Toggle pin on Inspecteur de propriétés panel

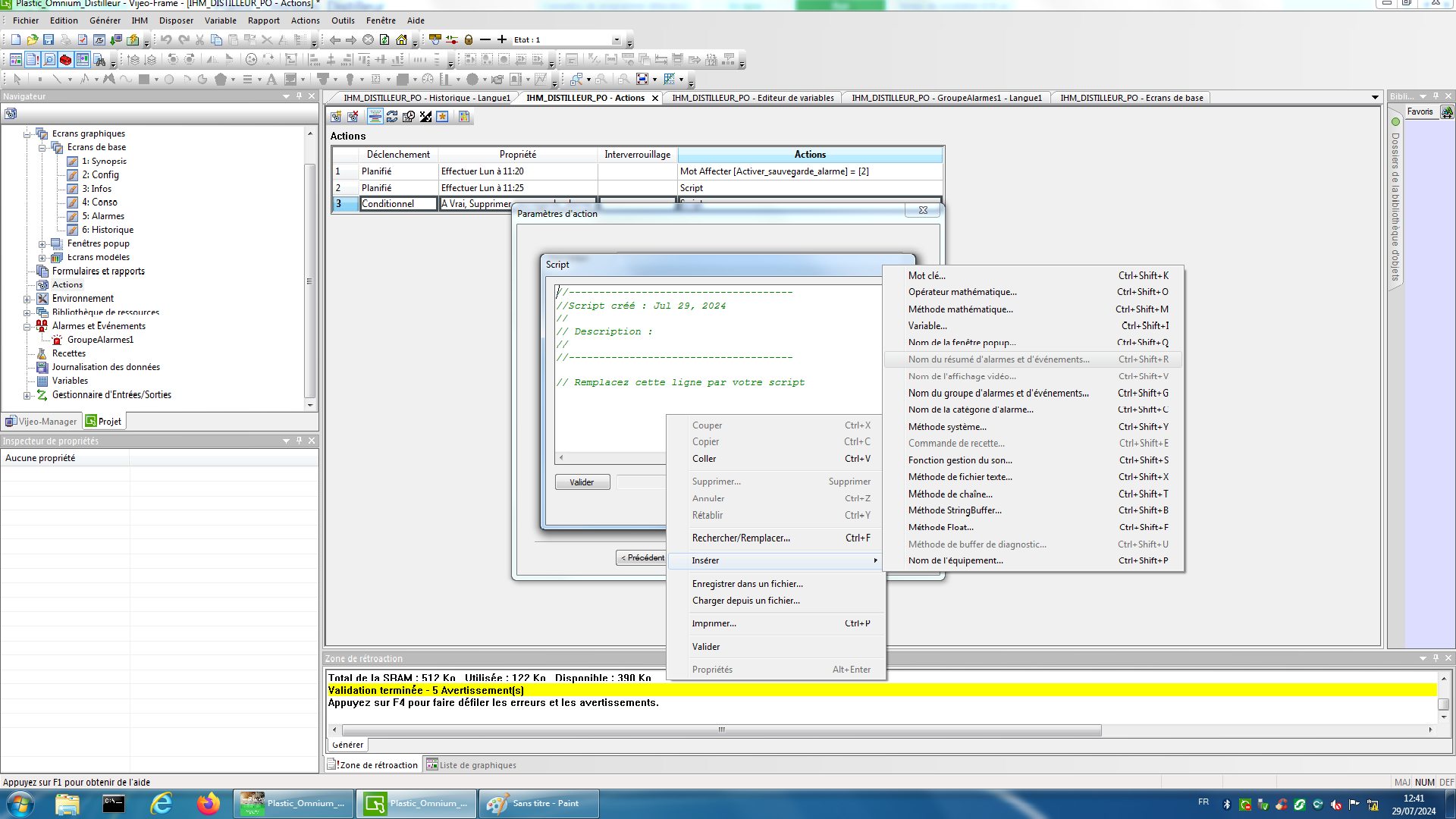click(x=300, y=441)
